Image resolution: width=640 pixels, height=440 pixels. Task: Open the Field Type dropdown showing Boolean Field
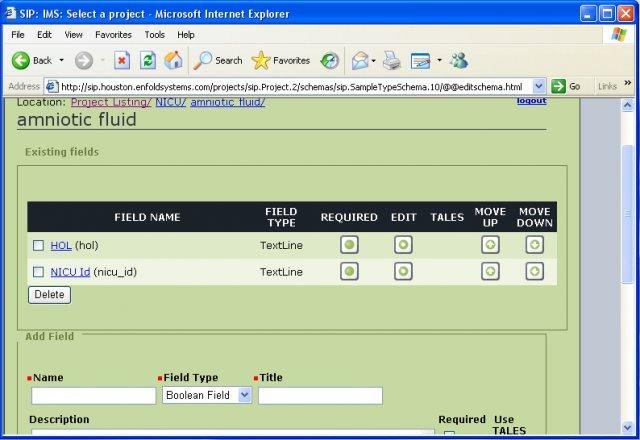click(x=207, y=395)
